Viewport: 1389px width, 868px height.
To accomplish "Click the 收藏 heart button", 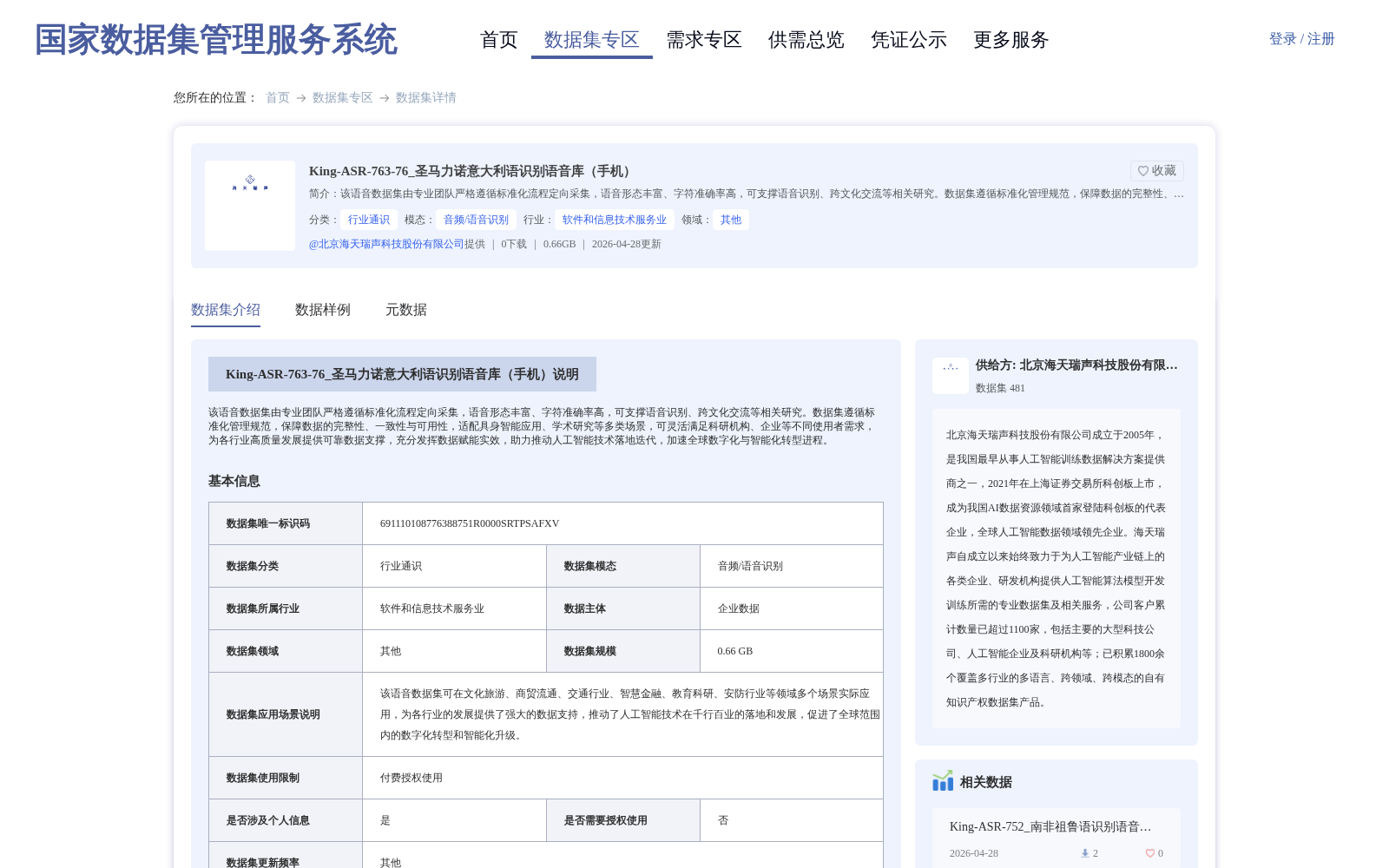I will 1156,171.
